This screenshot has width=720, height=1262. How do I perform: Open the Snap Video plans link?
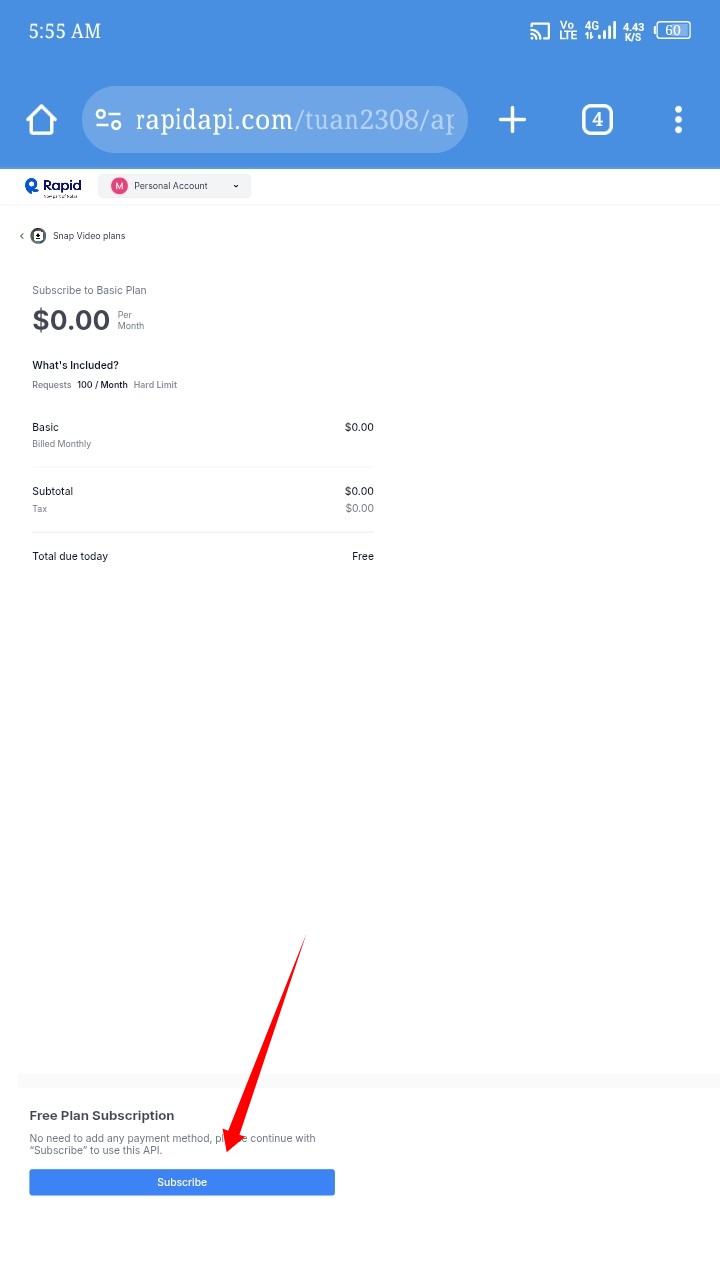89,236
